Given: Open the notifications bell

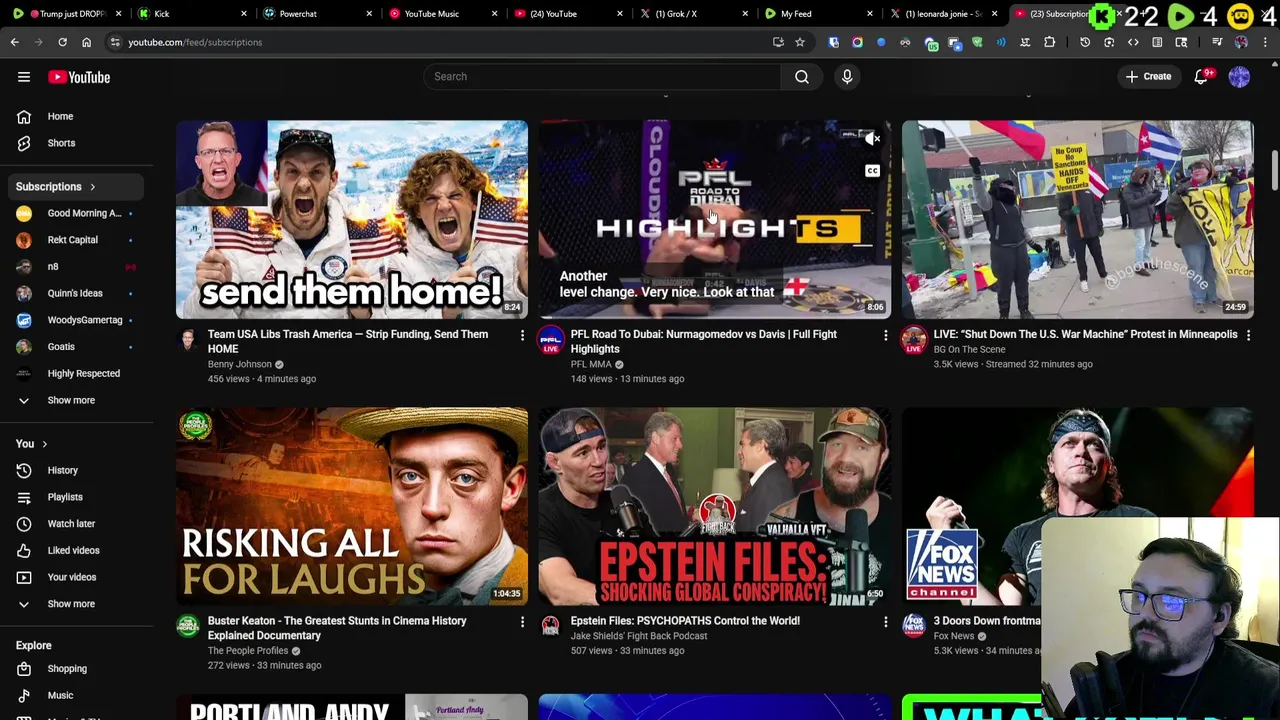Looking at the screenshot, I should (x=1201, y=77).
